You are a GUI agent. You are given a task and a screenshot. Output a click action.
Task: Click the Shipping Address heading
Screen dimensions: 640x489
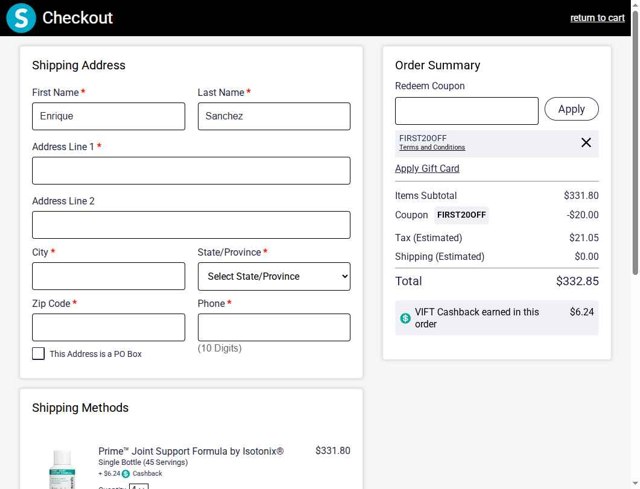tap(79, 65)
